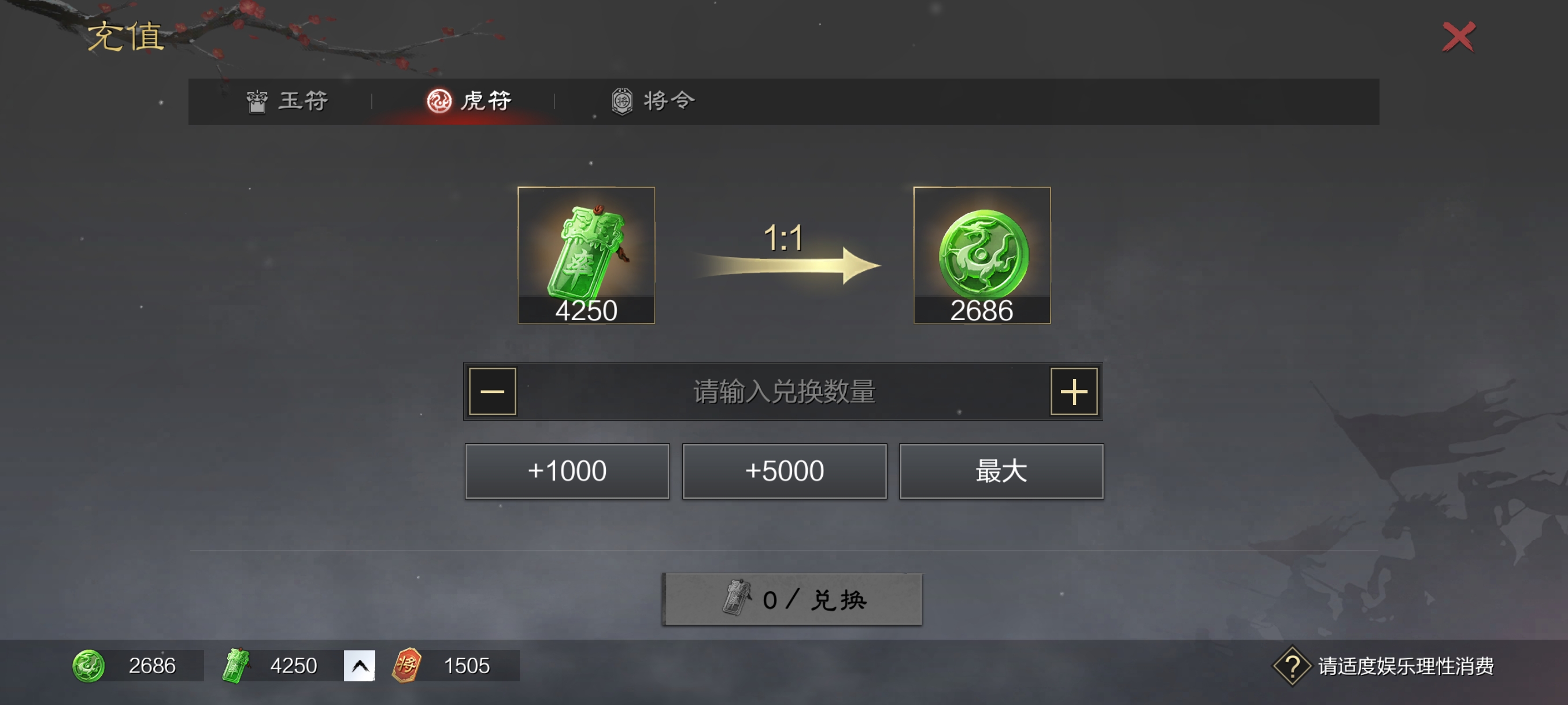The image size is (1568, 705).
Task: Click the plus stepper button
Action: pyautogui.click(x=1074, y=391)
